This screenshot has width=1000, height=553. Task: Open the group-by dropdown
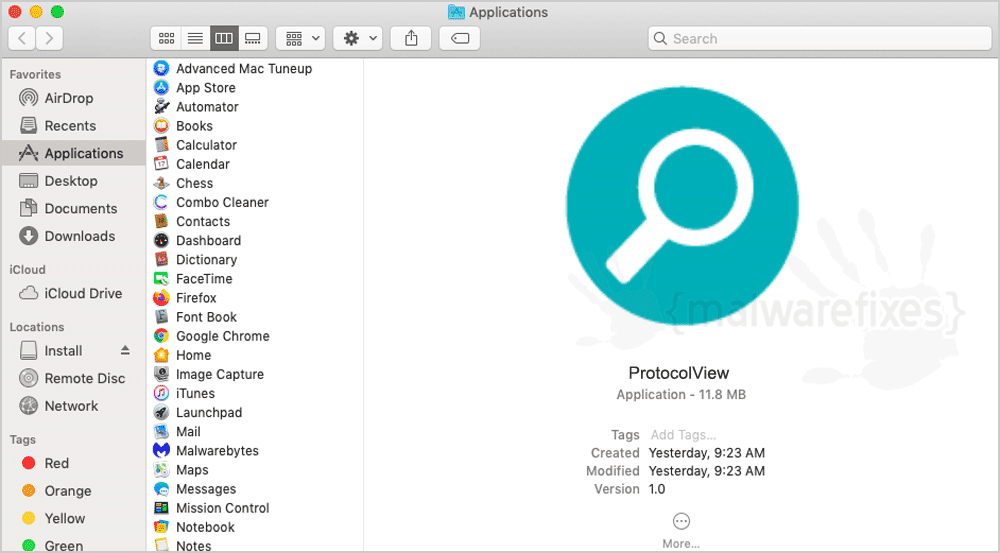click(301, 38)
